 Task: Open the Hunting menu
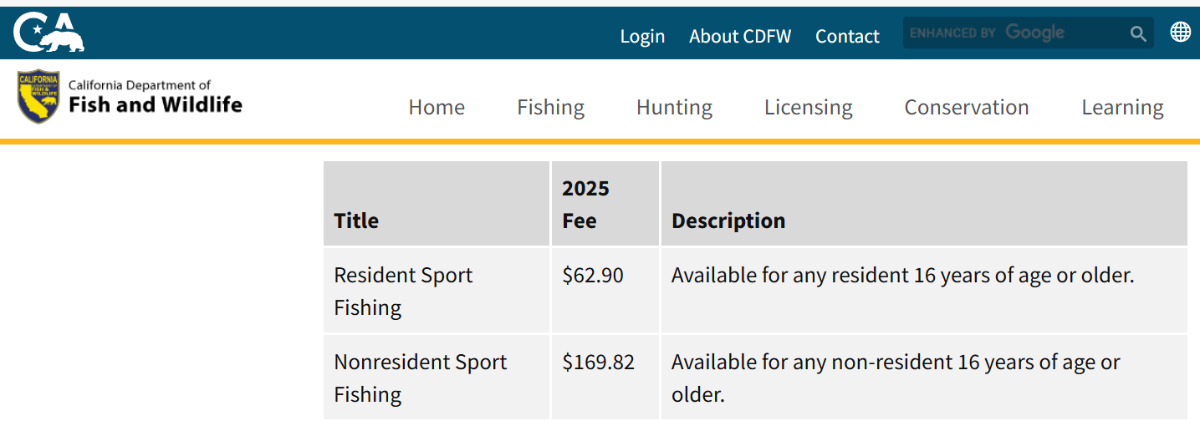tap(674, 107)
